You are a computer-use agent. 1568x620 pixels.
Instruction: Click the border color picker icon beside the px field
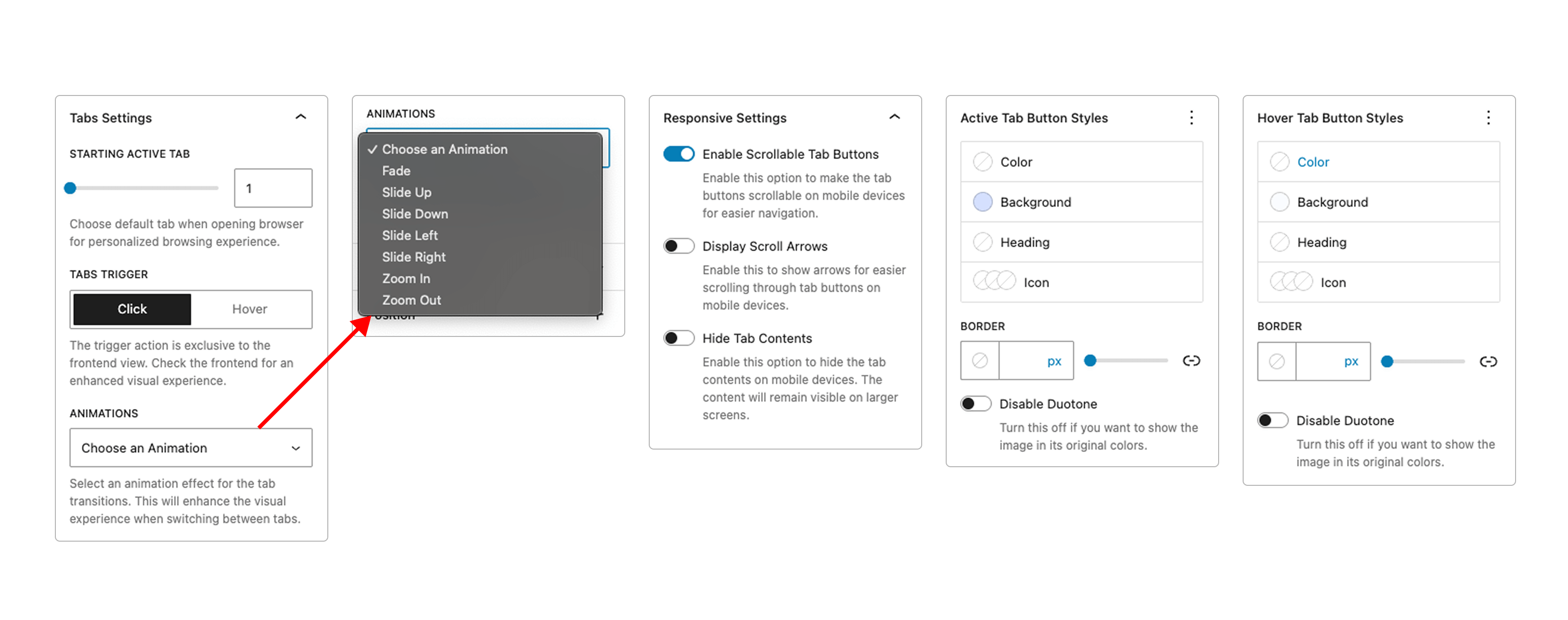click(x=979, y=360)
